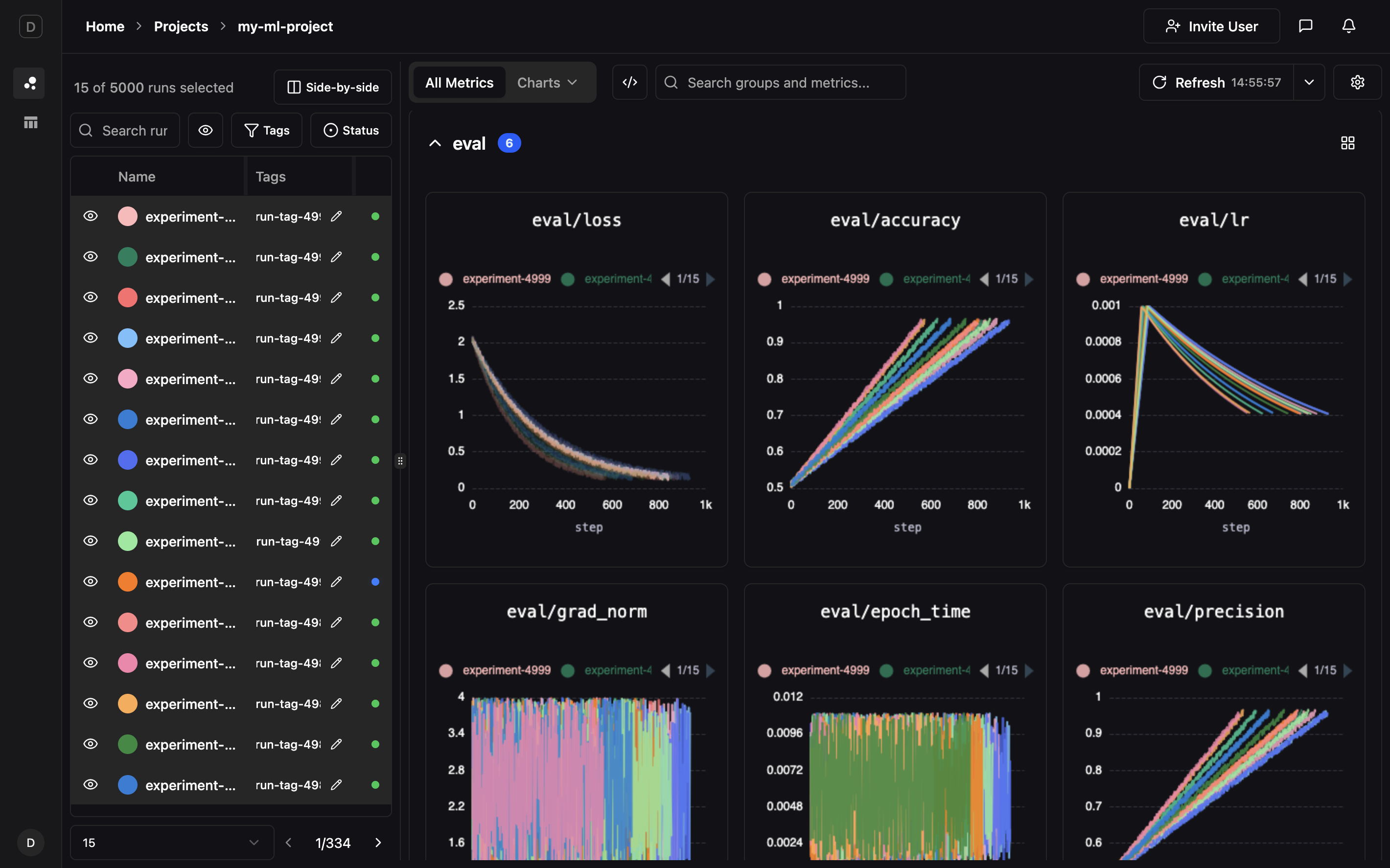The width and height of the screenshot is (1390, 868).
Task: Open the notifications bell icon
Action: click(x=1348, y=26)
